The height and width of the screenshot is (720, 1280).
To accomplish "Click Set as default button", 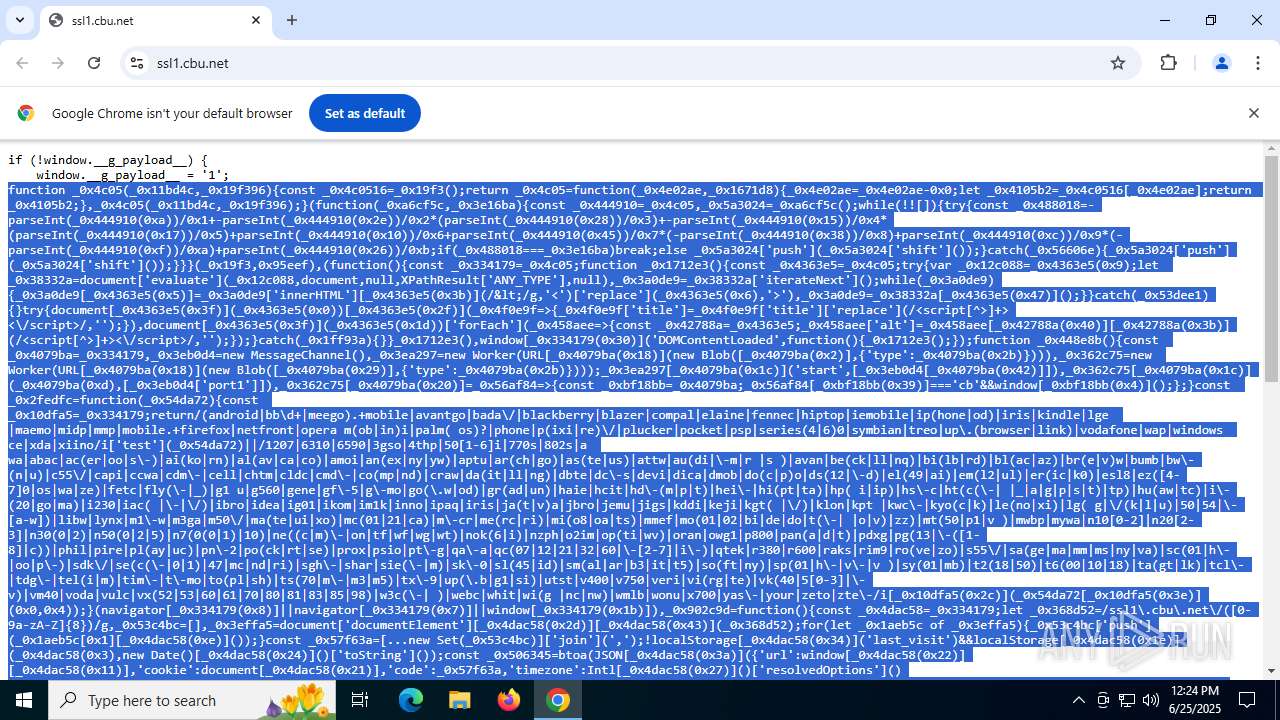I will (x=365, y=113).
